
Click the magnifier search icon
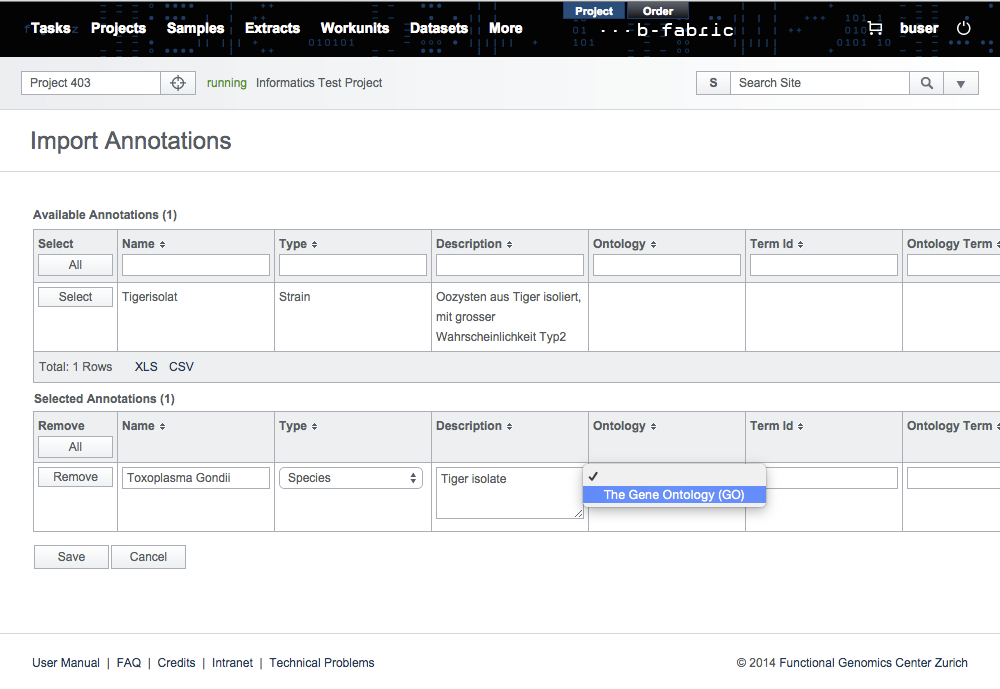pos(927,83)
